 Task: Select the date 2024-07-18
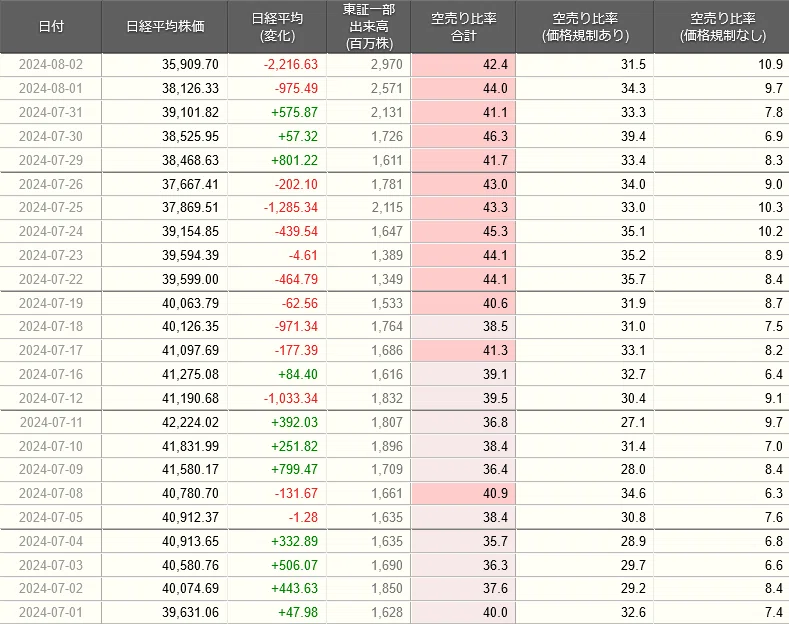(x=51, y=327)
